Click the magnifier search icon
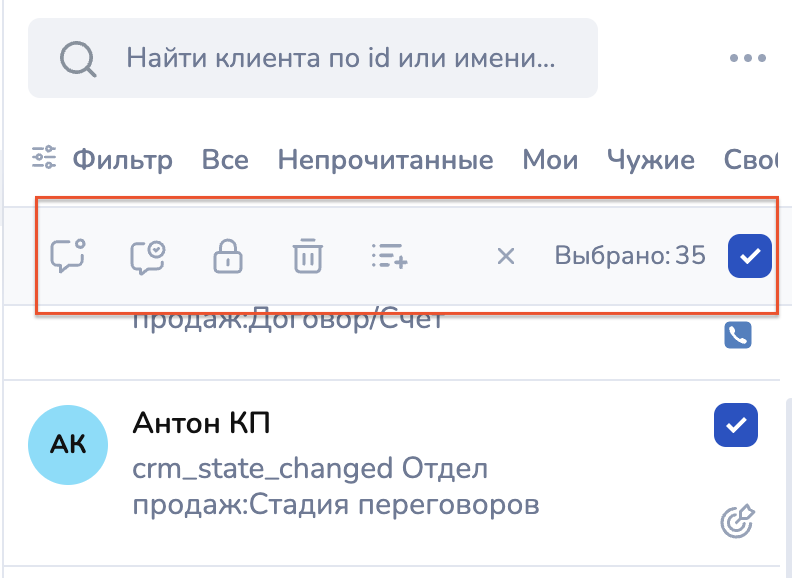The height and width of the screenshot is (578, 792). click(76, 58)
